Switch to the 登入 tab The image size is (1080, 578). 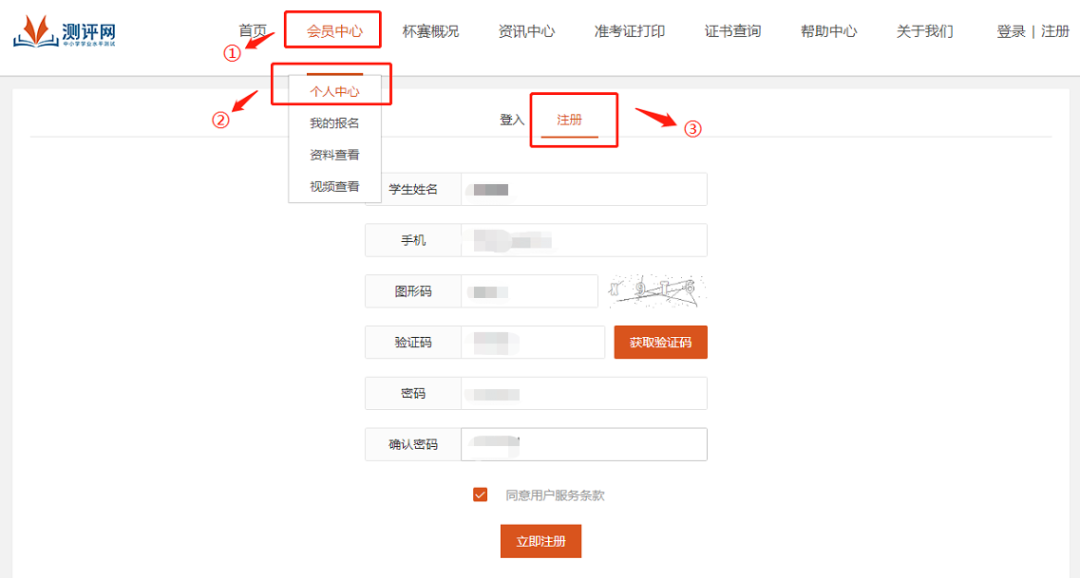click(x=512, y=120)
